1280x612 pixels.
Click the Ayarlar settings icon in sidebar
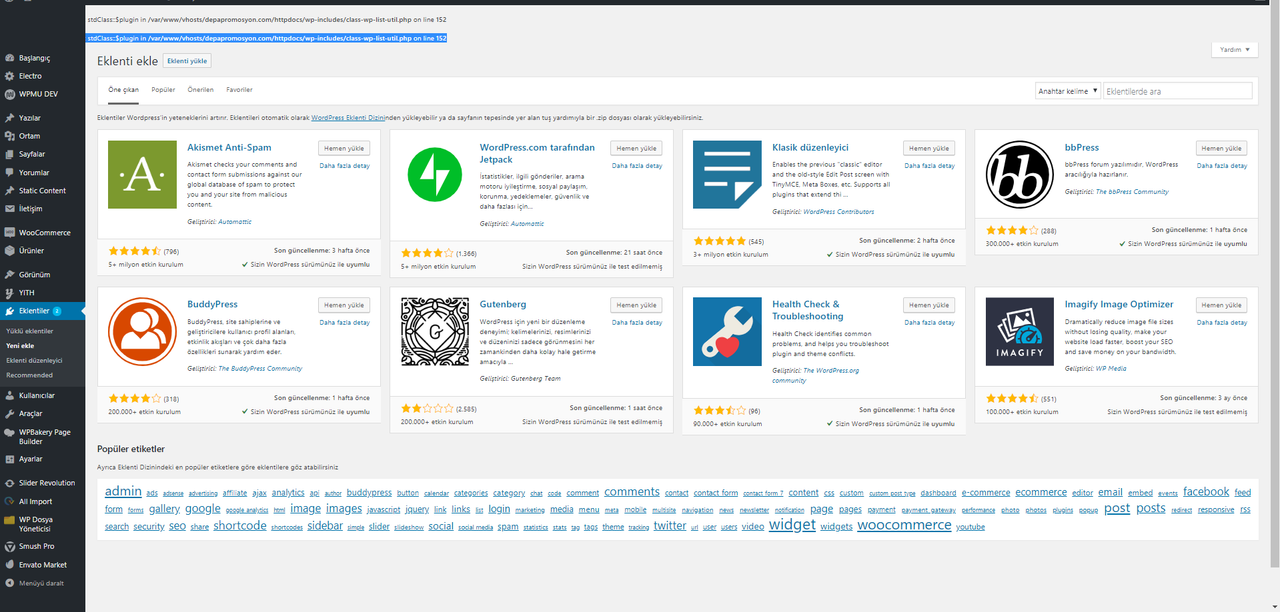click(x=9, y=459)
